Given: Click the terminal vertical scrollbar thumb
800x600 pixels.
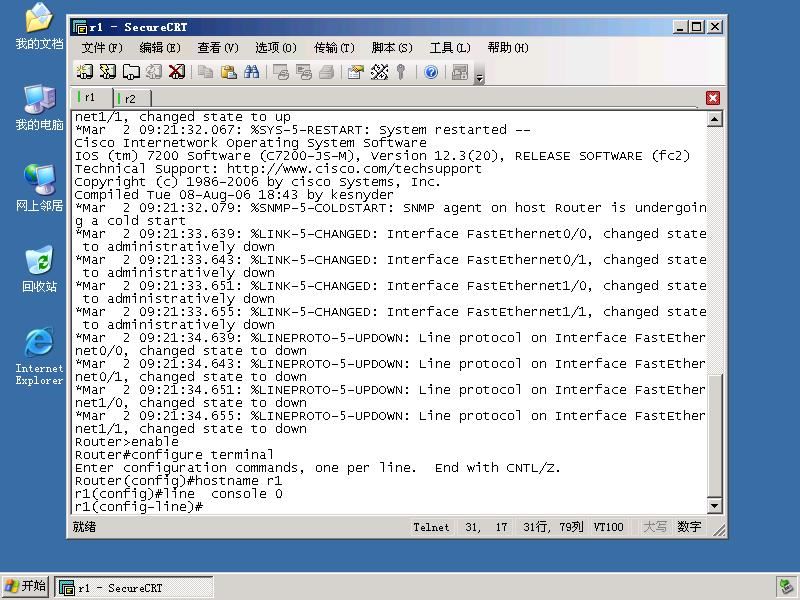Looking at the screenshot, I should click(x=714, y=436).
